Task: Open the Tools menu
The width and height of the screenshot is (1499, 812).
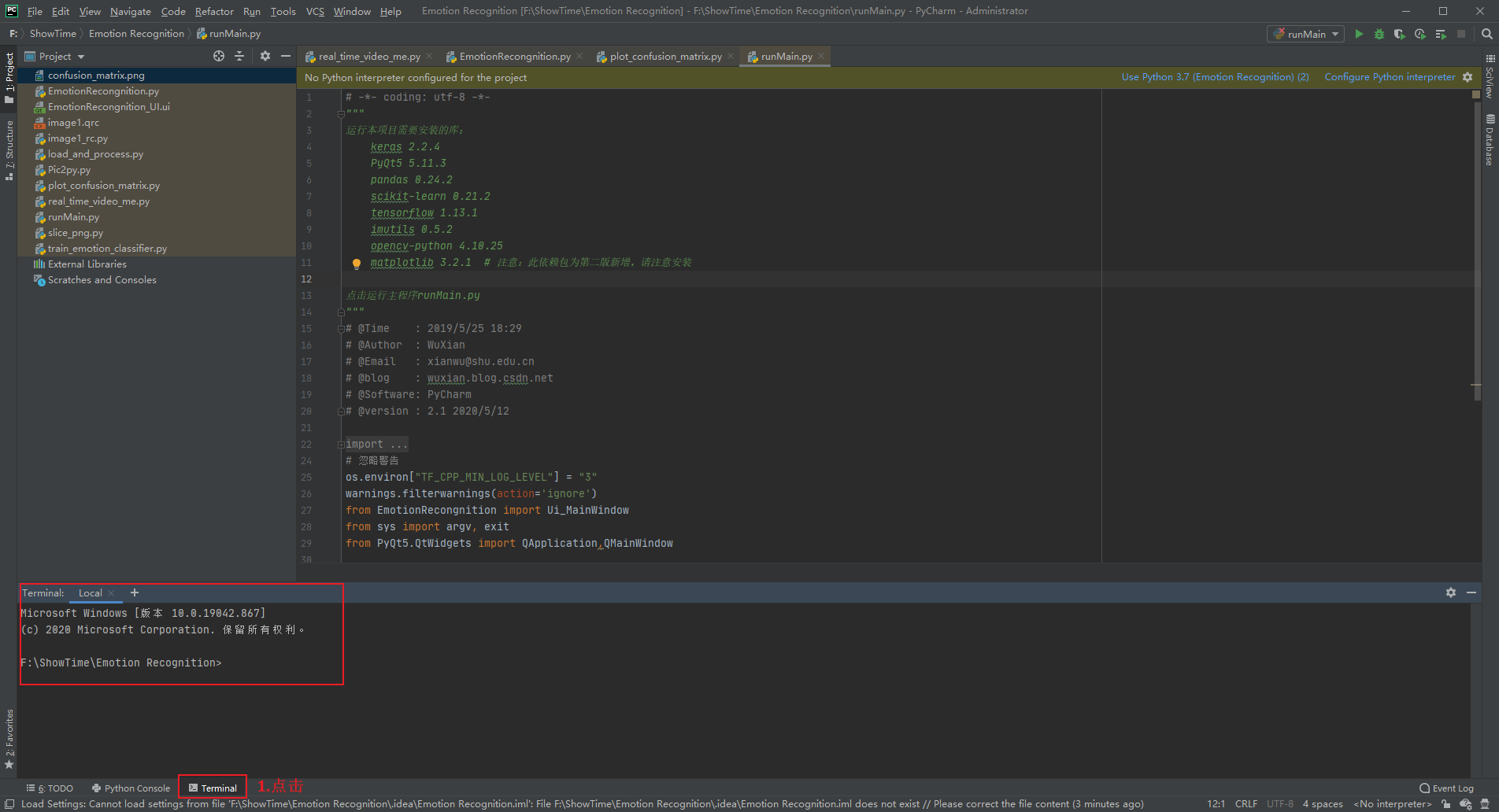Action: [283, 11]
